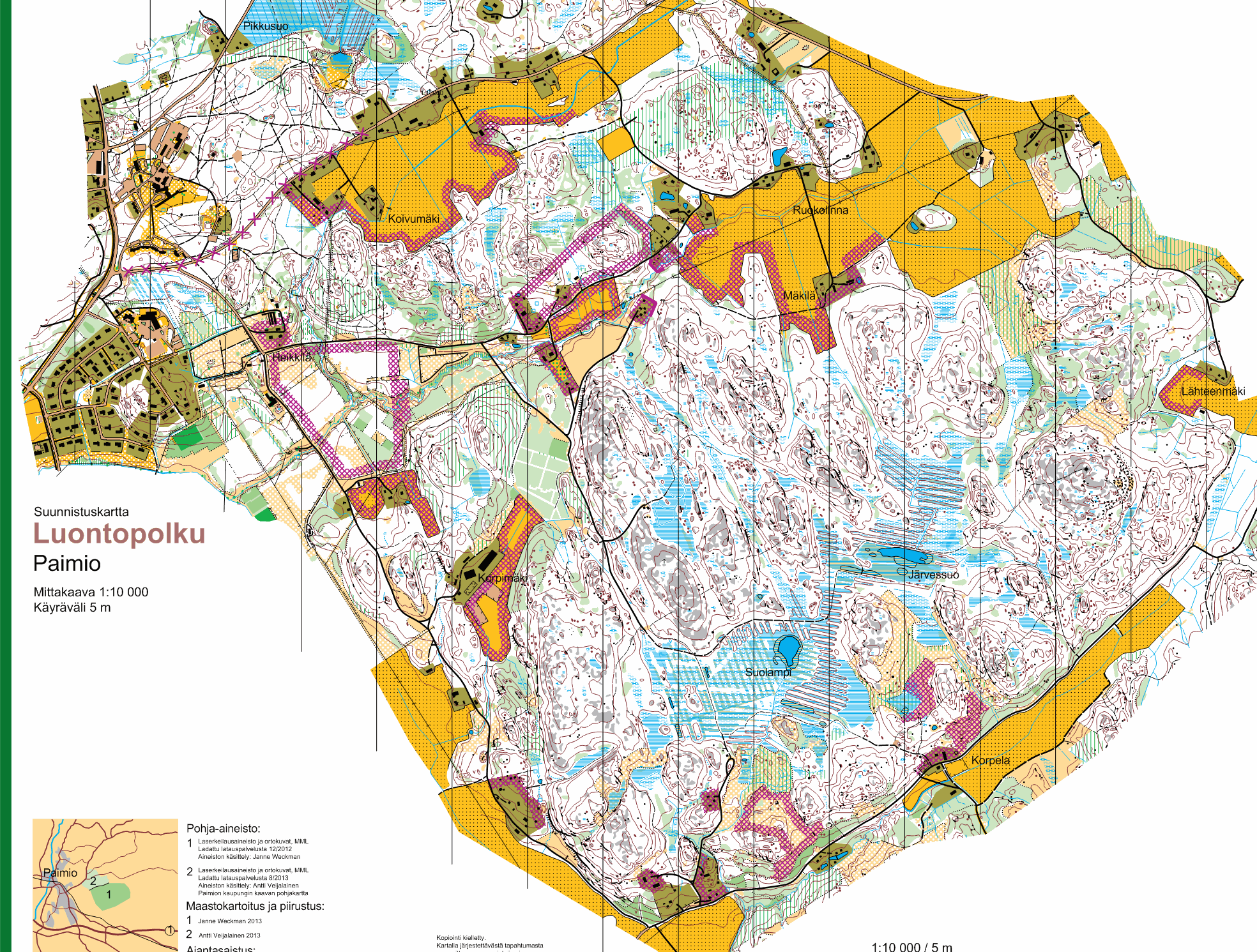Click the Maastokartoitus ja piirustus: heading
The image size is (1257, 952).
tap(255, 905)
